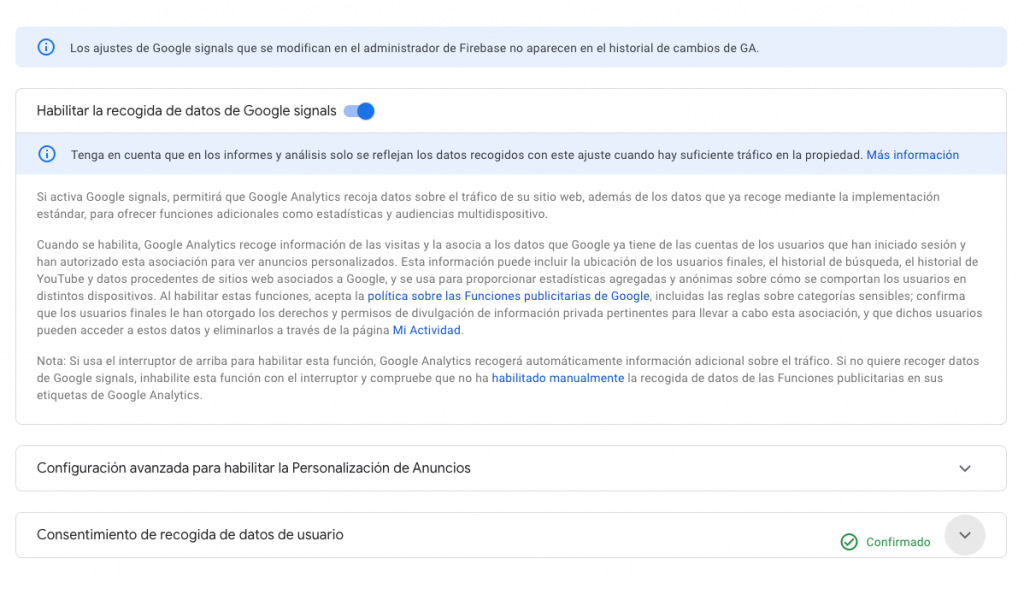Click the green Confirmado checkmark icon
The width and height of the screenshot is (1024, 600).
click(x=849, y=542)
